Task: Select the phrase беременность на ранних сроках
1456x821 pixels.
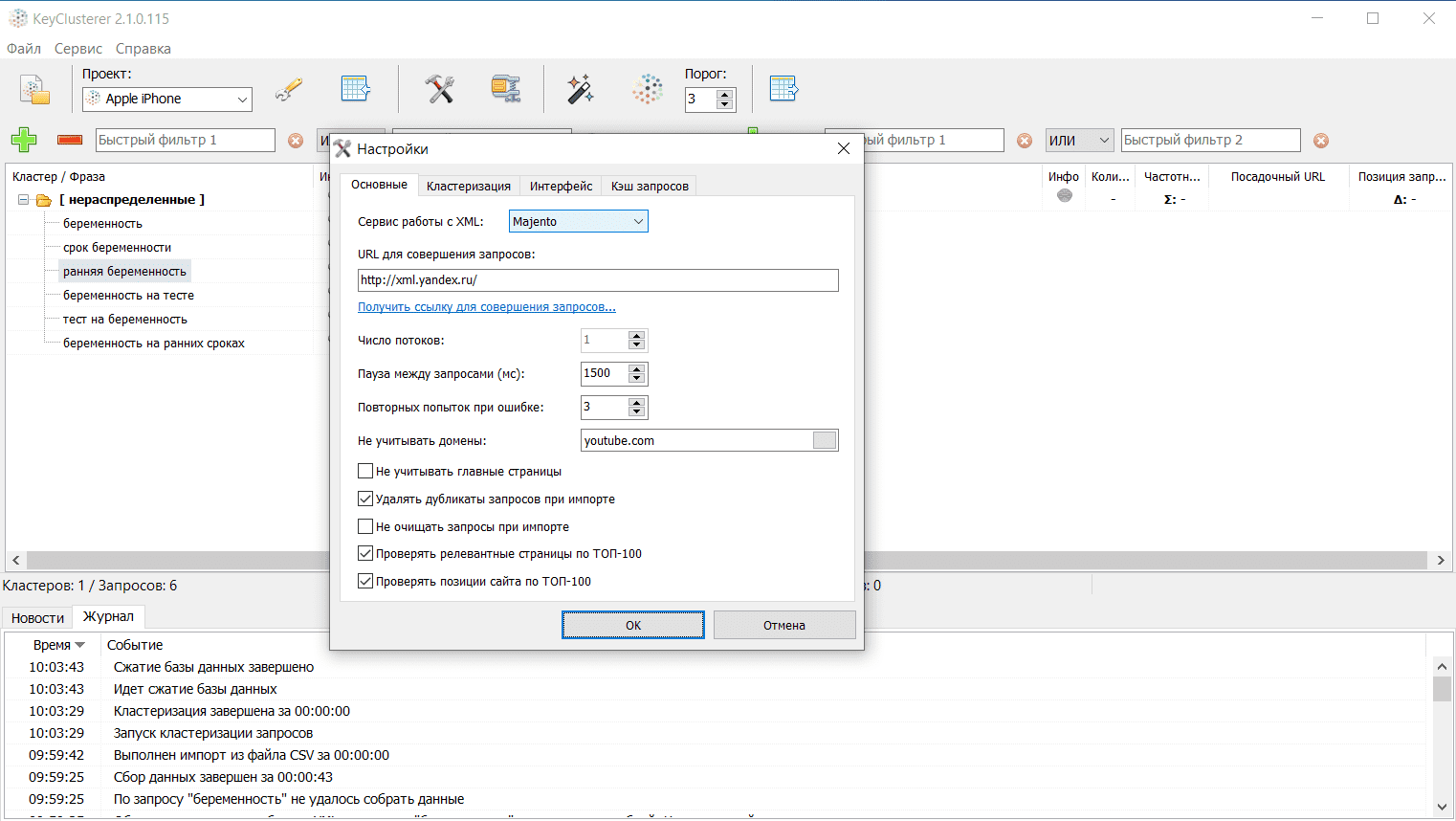Action: [x=154, y=344]
